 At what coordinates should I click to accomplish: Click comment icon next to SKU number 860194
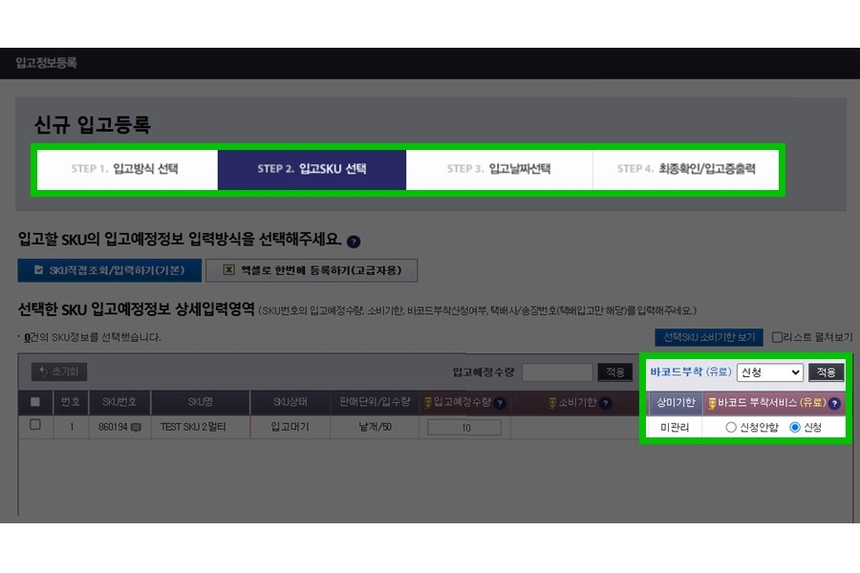coord(136,427)
